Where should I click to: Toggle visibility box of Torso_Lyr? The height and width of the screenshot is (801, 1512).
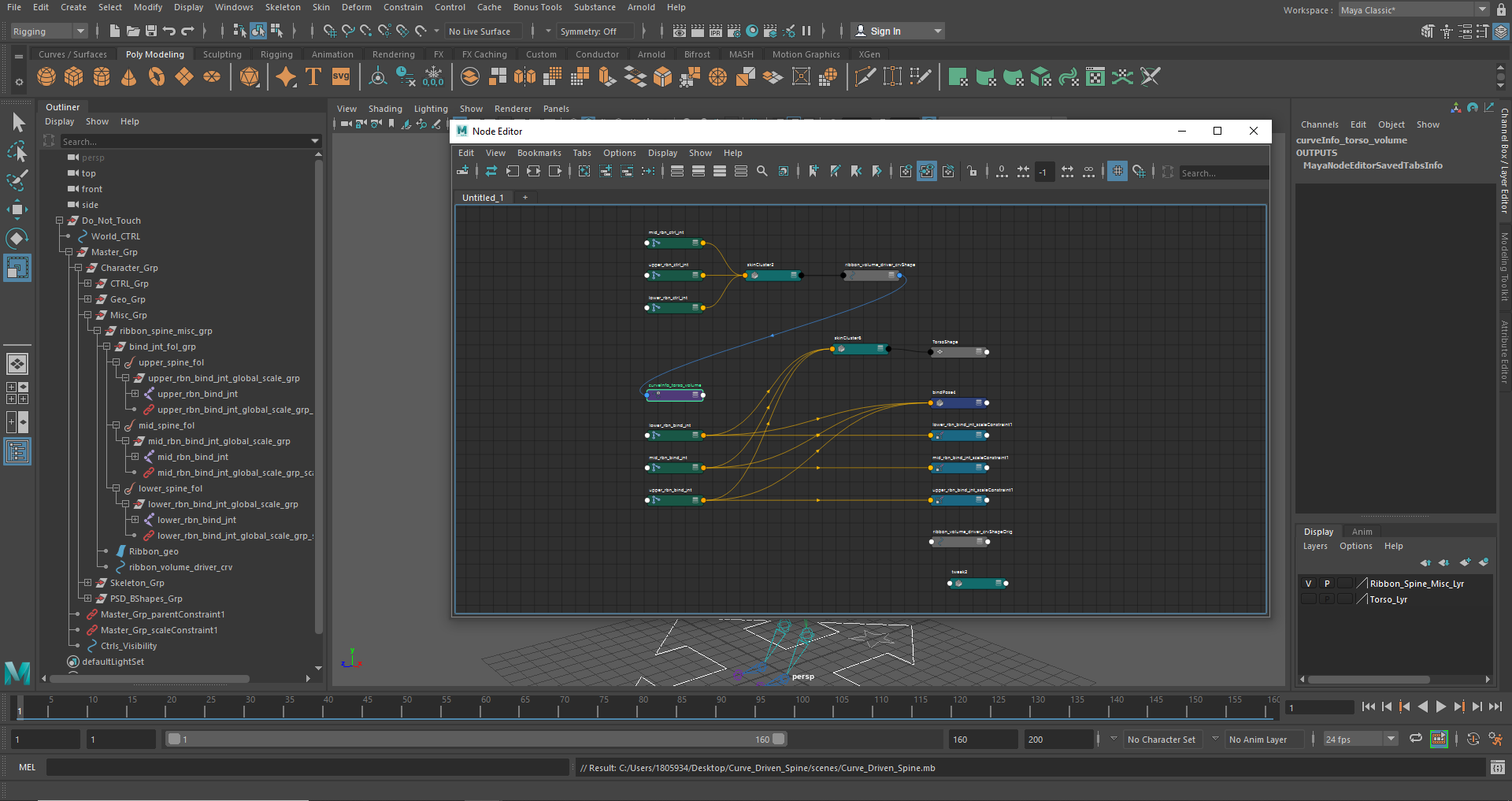click(x=1308, y=599)
